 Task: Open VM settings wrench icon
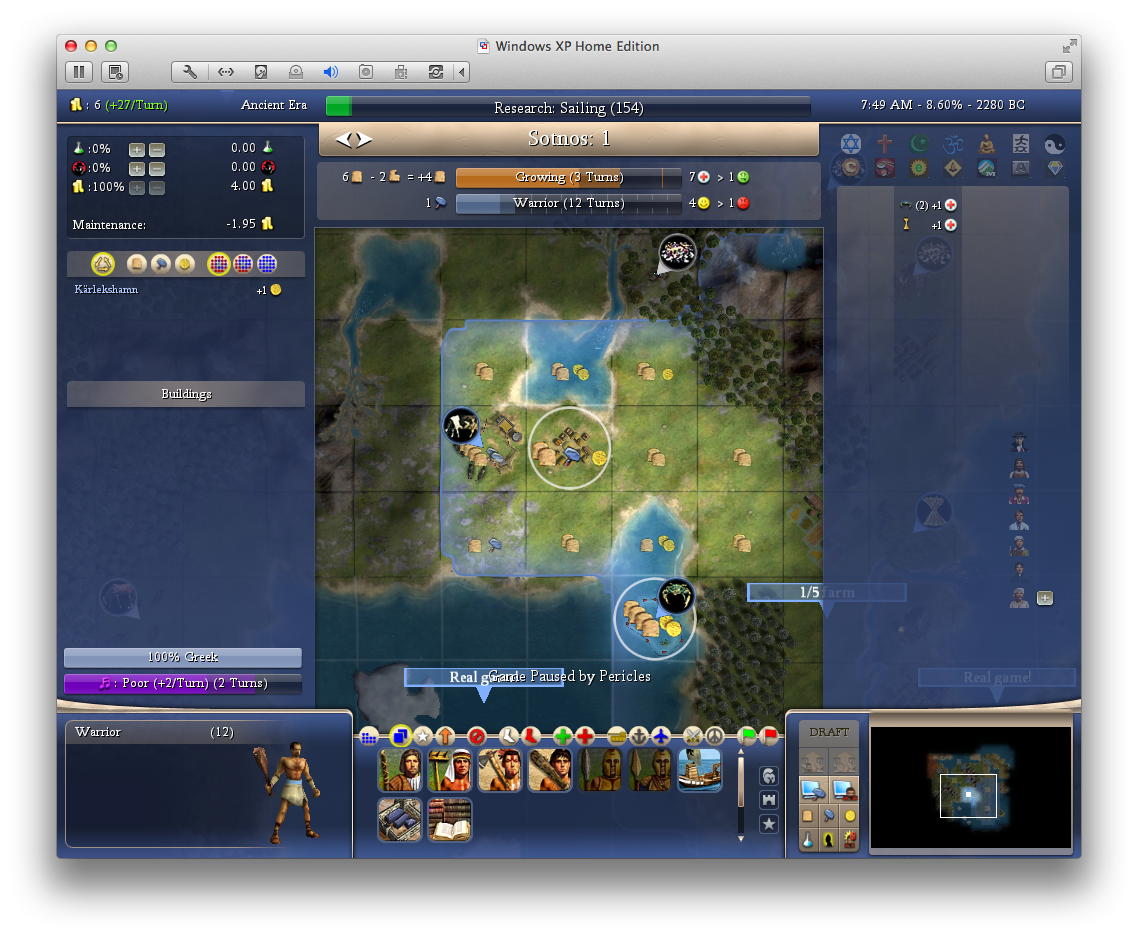pyautogui.click(x=190, y=72)
